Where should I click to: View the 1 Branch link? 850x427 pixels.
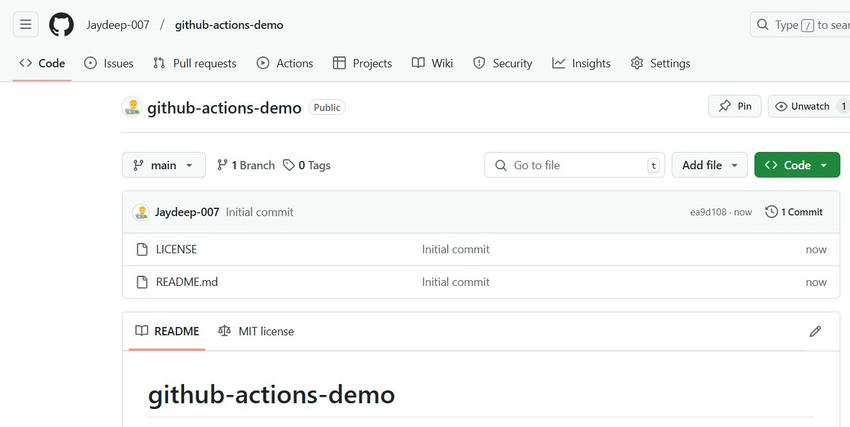(246, 165)
